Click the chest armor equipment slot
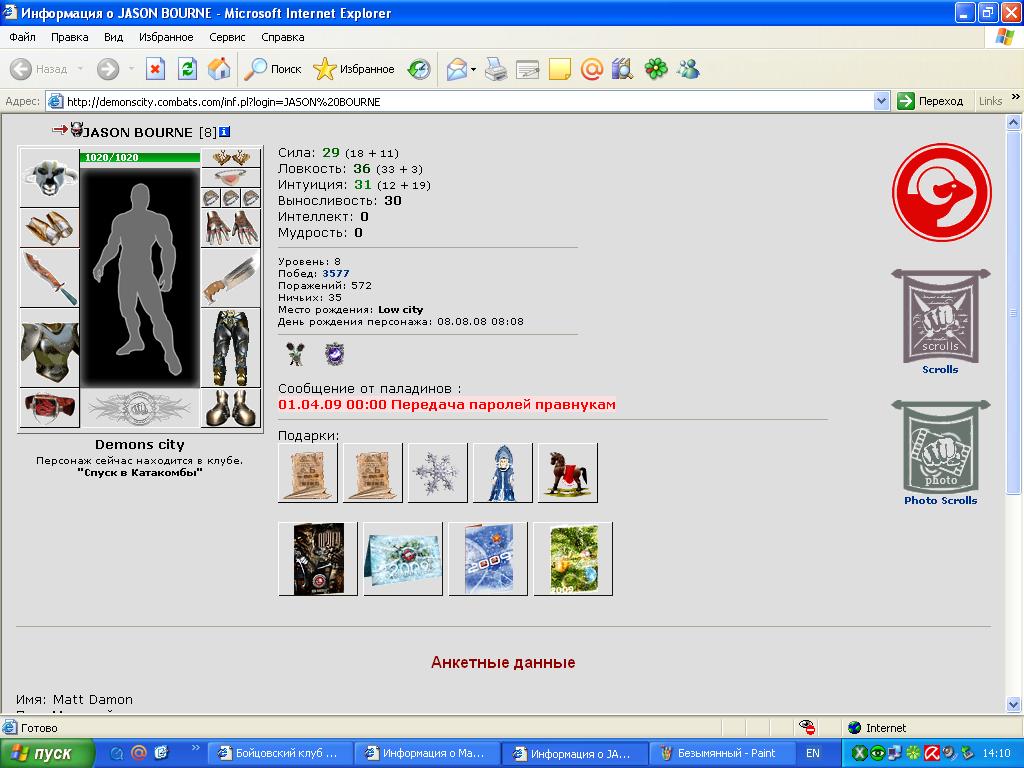 click(x=50, y=348)
